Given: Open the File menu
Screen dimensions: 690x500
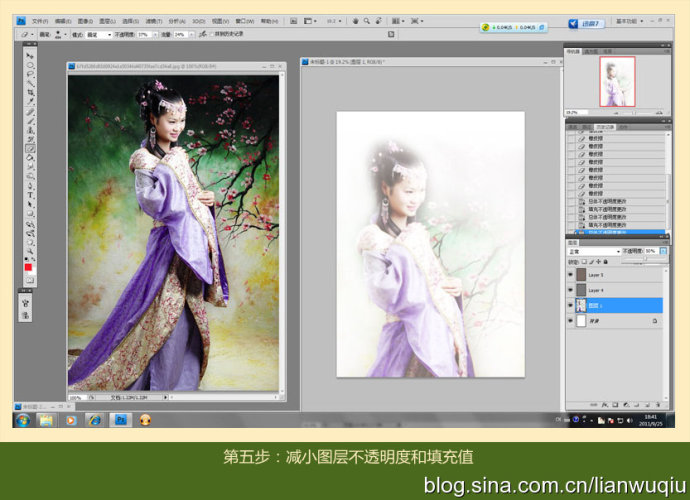Looking at the screenshot, I should pyautogui.click(x=40, y=21).
